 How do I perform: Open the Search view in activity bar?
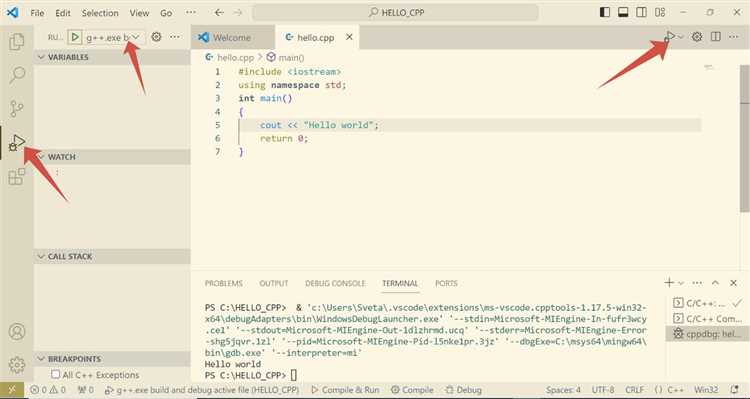[x=17, y=75]
